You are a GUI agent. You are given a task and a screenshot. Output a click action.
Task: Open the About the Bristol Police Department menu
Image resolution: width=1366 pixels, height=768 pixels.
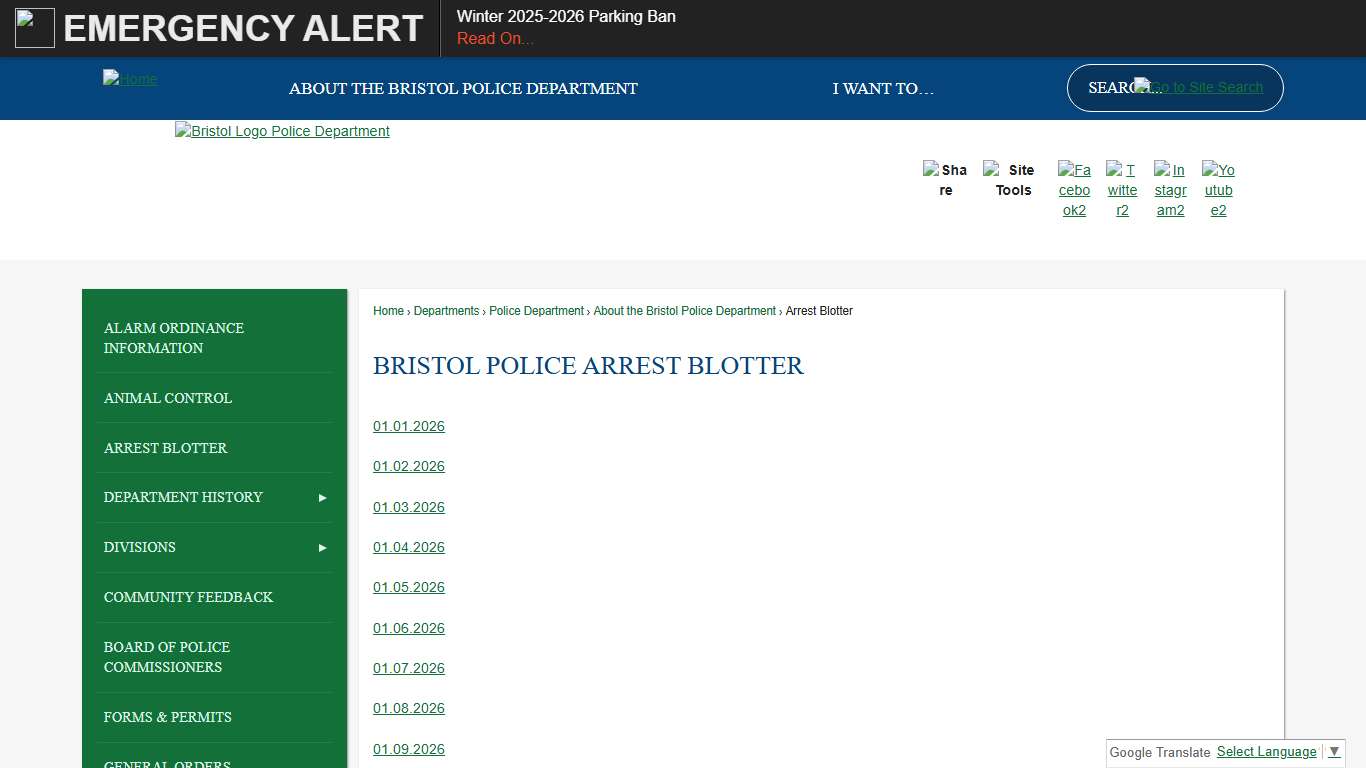click(463, 89)
